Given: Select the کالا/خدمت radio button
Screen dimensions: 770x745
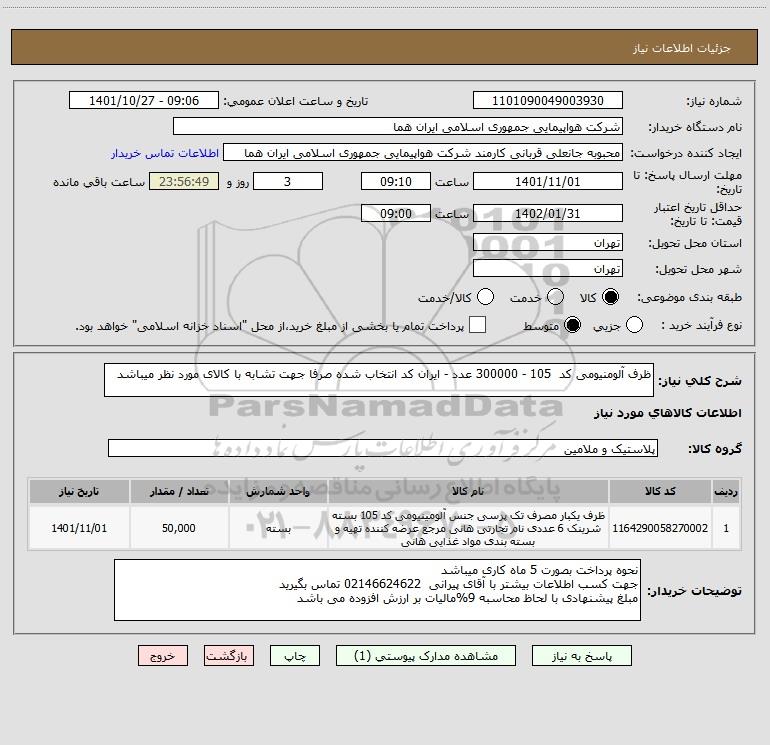Looking at the screenshot, I should point(486,297).
